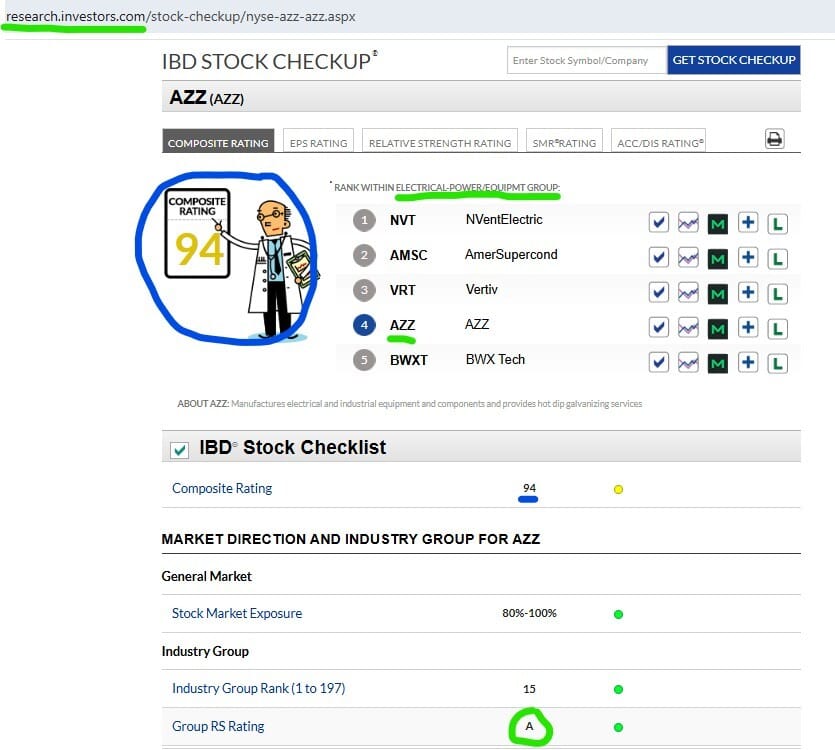The height and width of the screenshot is (750, 835).
Task: Open the Group RS Rating link
Action: pyautogui.click(x=218, y=726)
